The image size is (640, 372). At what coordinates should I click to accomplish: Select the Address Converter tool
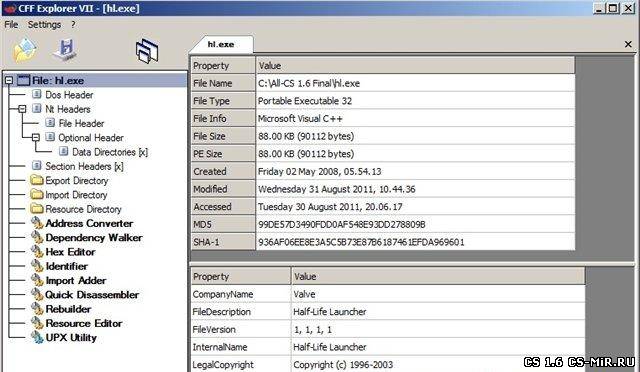click(89, 223)
